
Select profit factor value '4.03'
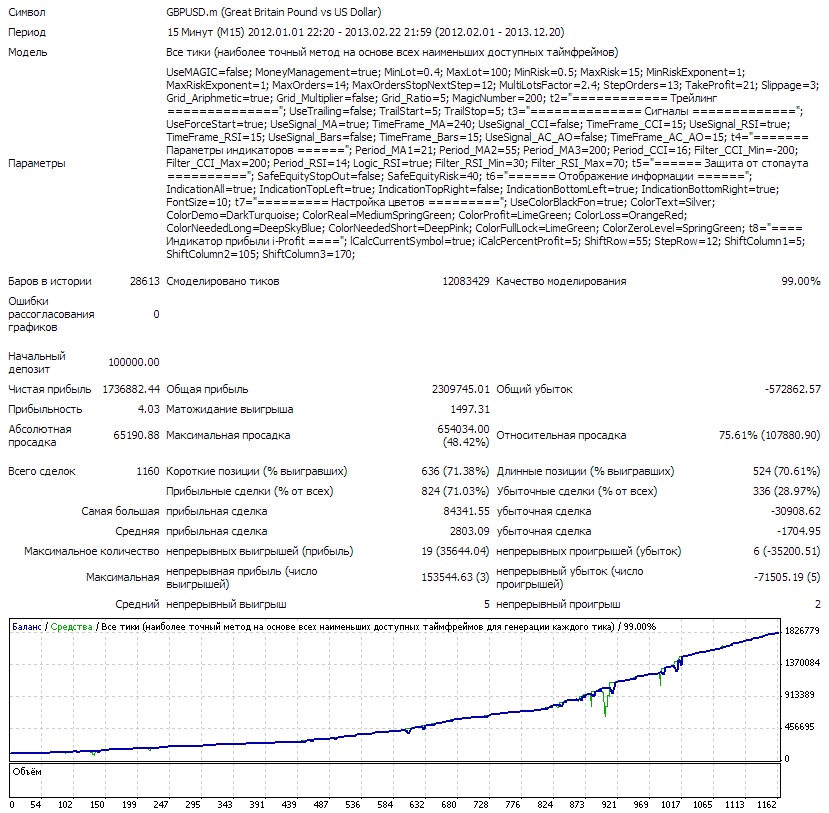click(x=149, y=409)
